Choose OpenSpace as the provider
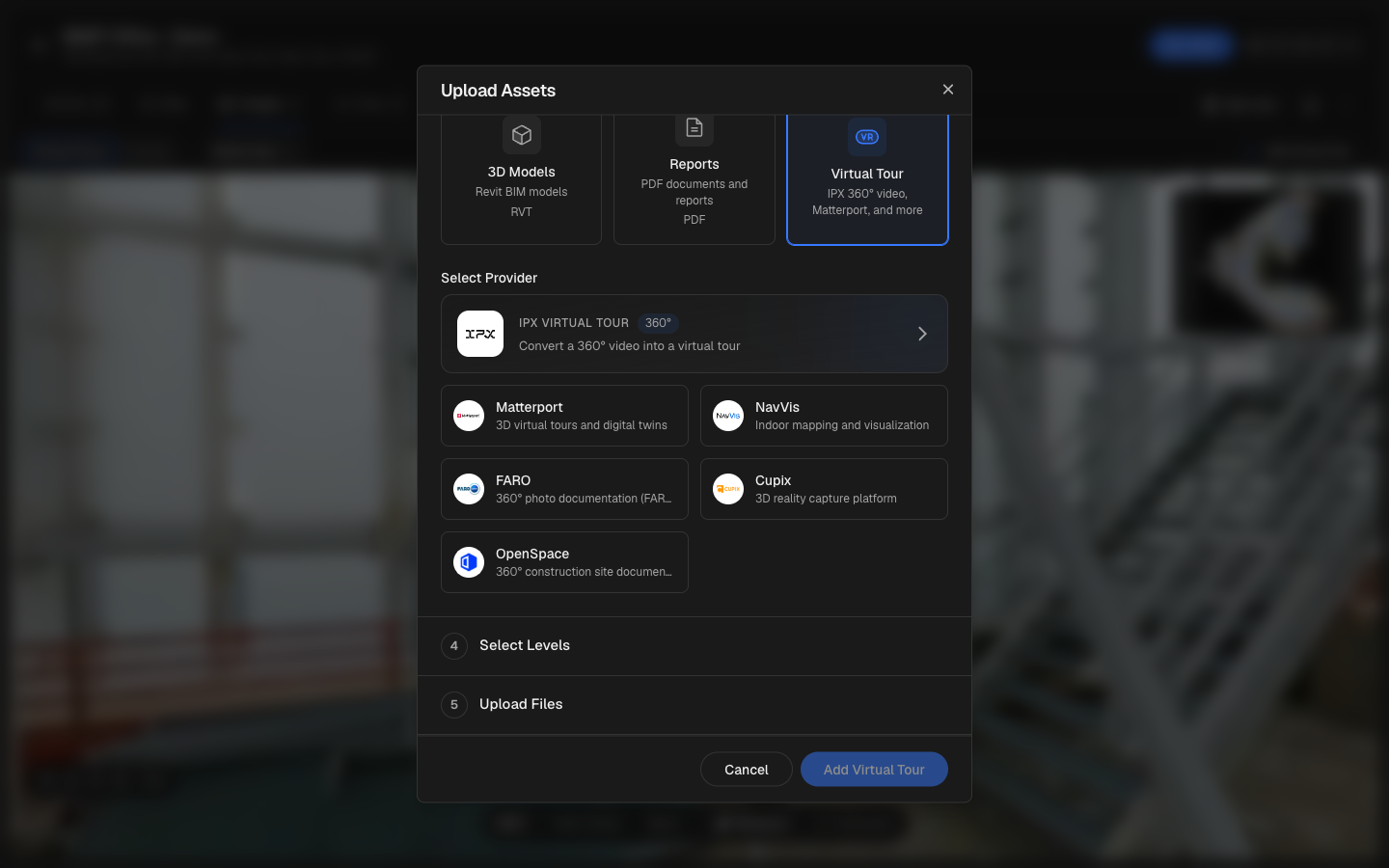The width and height of the screenshot is (1389, 868). (564, 562)
